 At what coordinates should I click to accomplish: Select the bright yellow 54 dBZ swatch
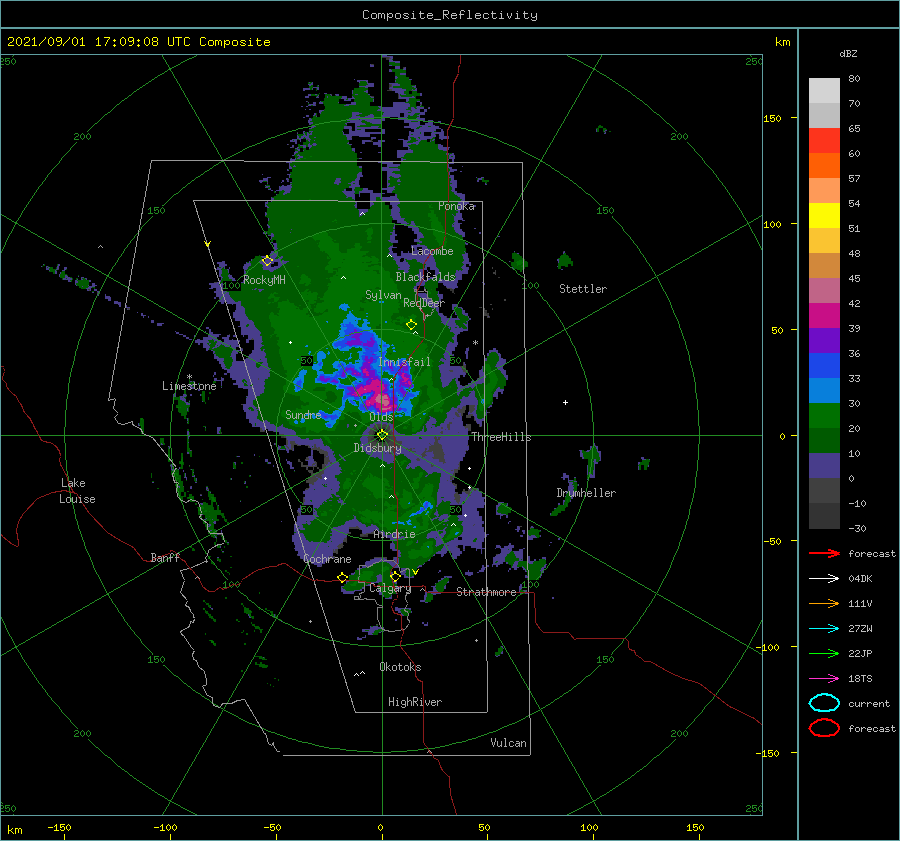tap(824, 215)
